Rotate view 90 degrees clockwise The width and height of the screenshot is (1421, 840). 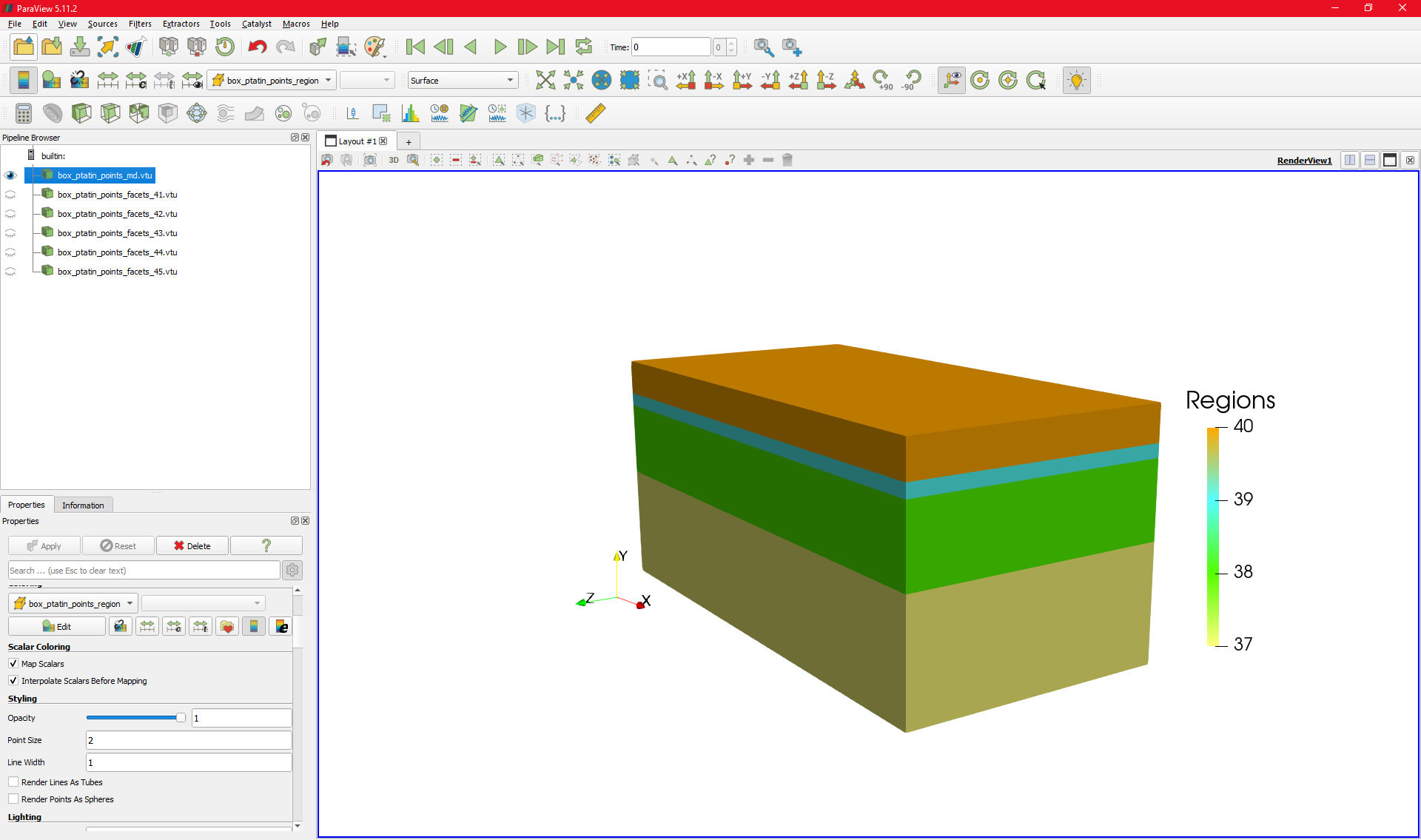(x=883, y=80)
